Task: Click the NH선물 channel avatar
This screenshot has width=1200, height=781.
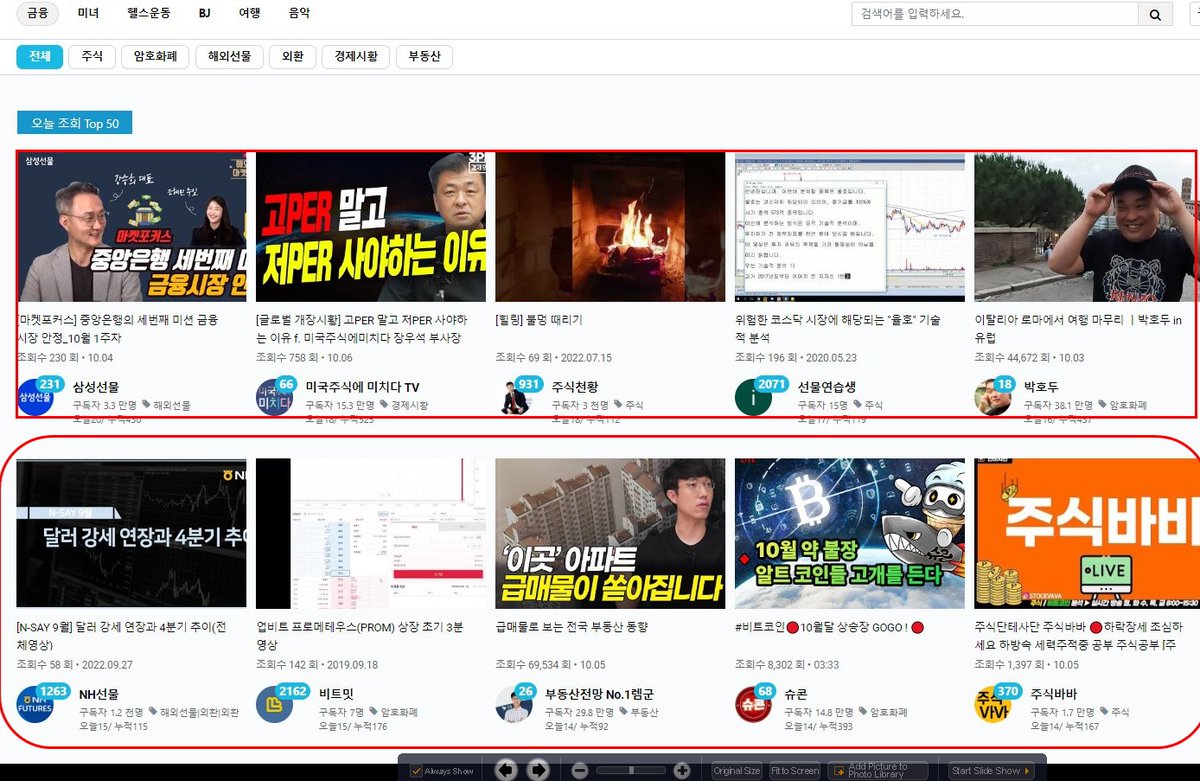Action: (x=35, y=704)
